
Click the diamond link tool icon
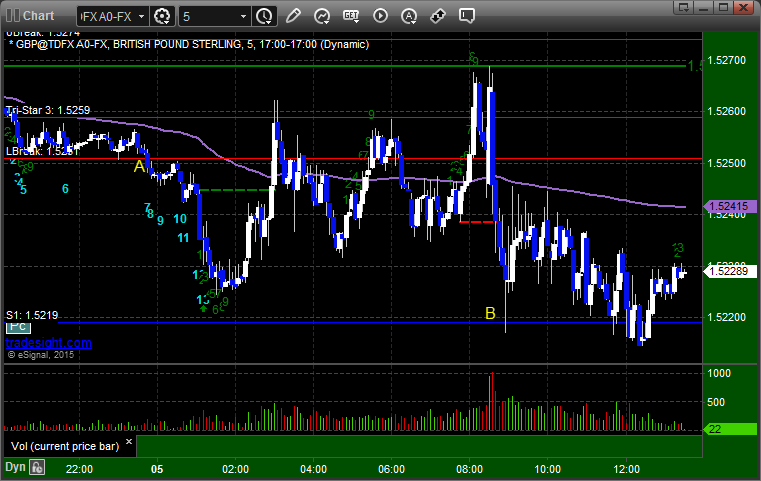(x=437, y=16)
